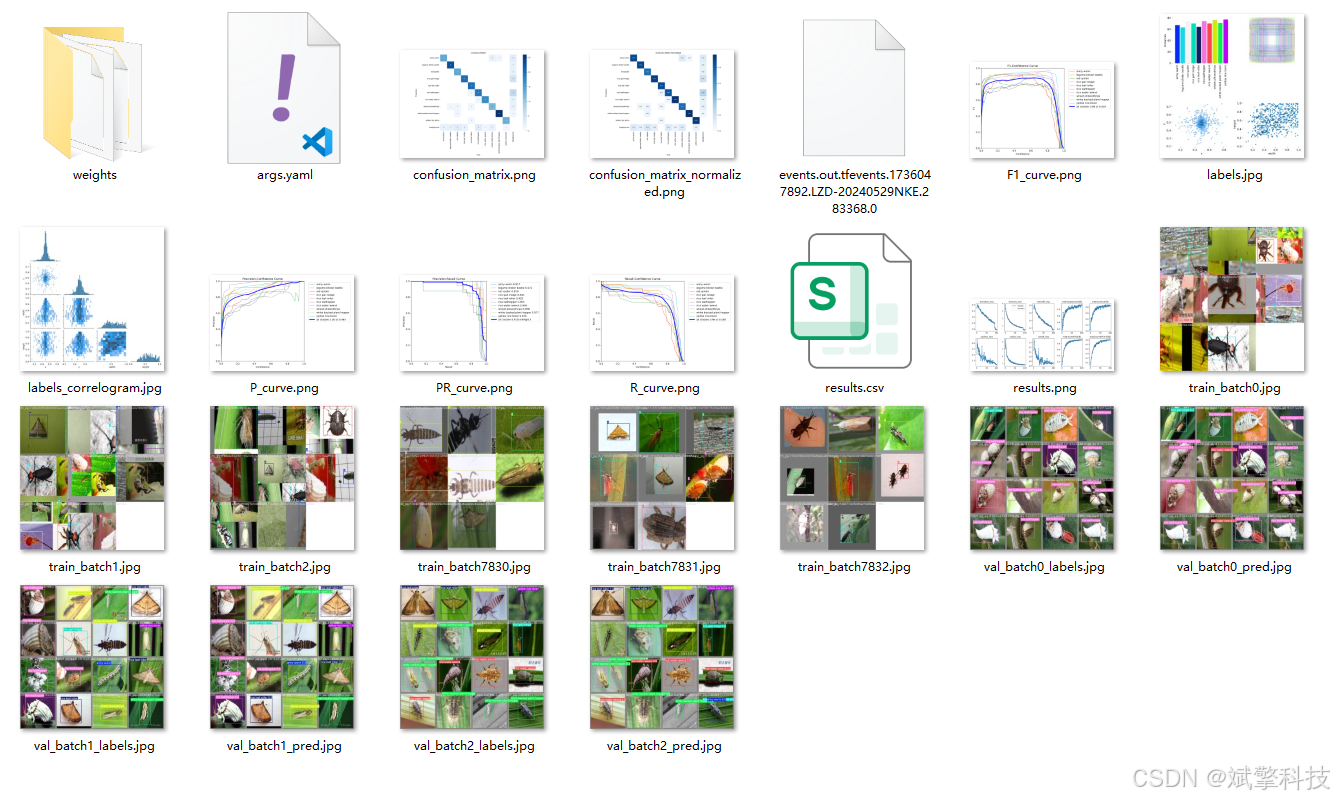
Task: Select the labels.jpg thumbnail
Action: [x=1234, y=85]
